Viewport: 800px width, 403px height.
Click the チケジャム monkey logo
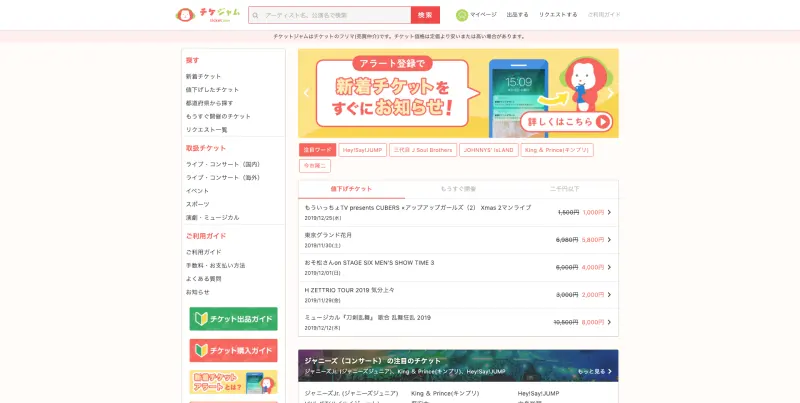click(207, 15)
